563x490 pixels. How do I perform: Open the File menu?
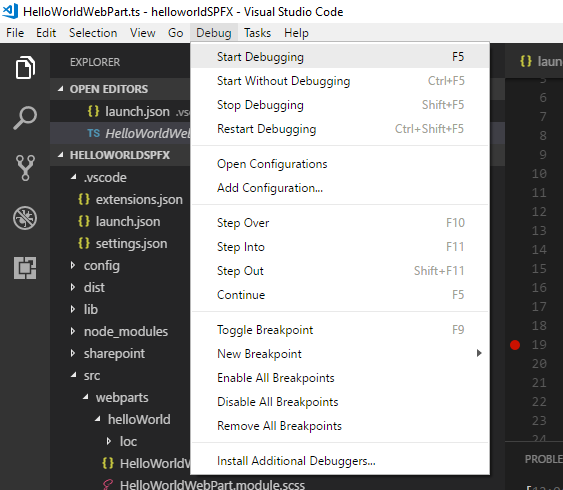click(x=15, y=33)
